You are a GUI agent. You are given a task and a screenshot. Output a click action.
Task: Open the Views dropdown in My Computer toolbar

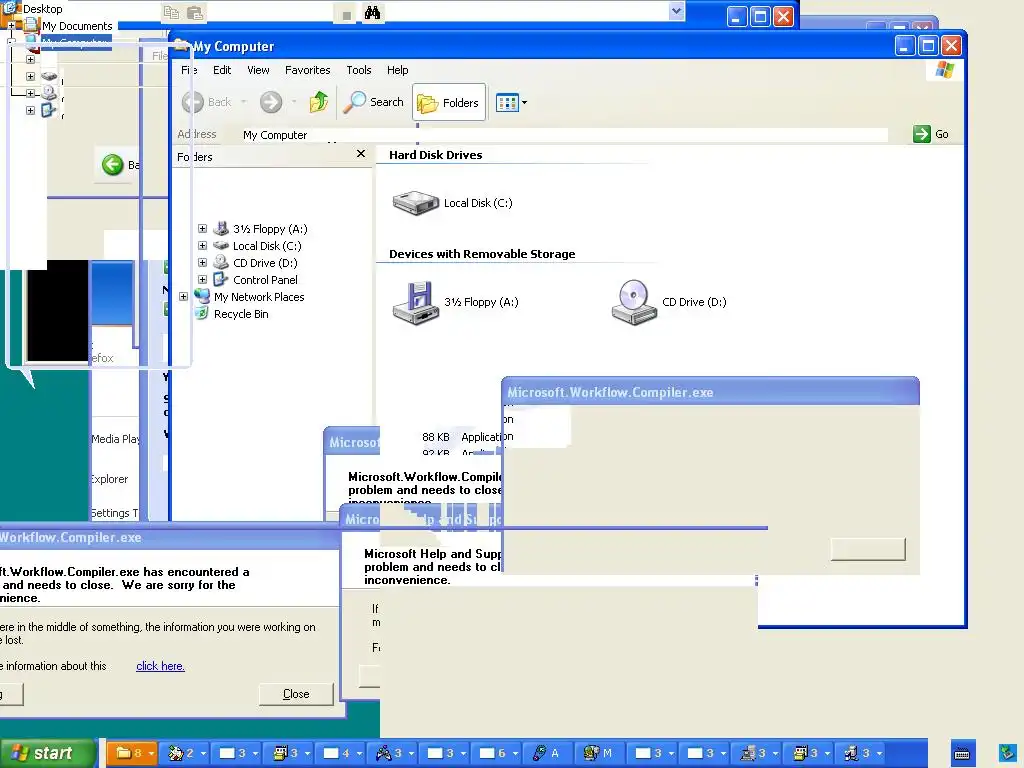tap(511, 103)
